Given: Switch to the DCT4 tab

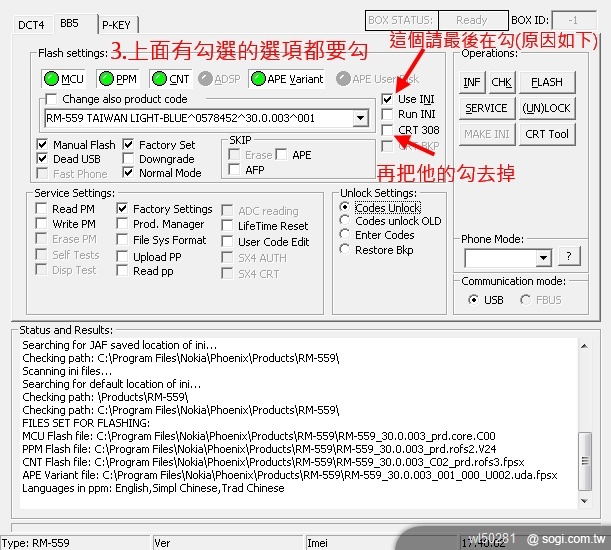Looking at the screenshot, I should (x=32, y=24).
